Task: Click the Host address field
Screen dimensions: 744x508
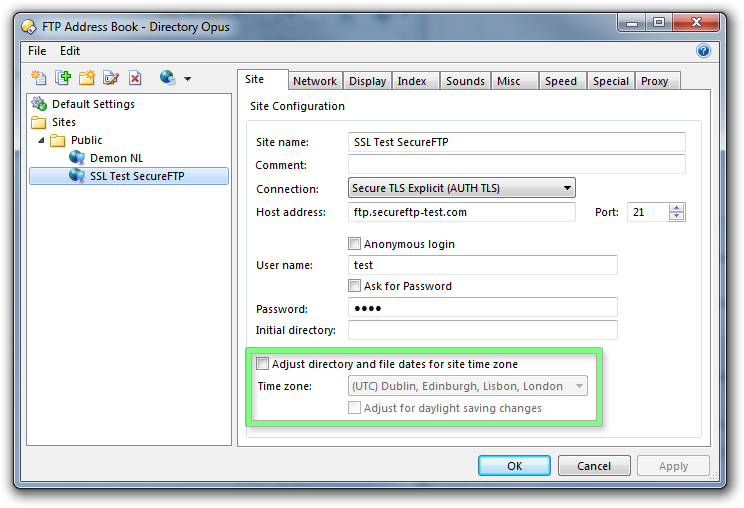Action: point(462,212)
